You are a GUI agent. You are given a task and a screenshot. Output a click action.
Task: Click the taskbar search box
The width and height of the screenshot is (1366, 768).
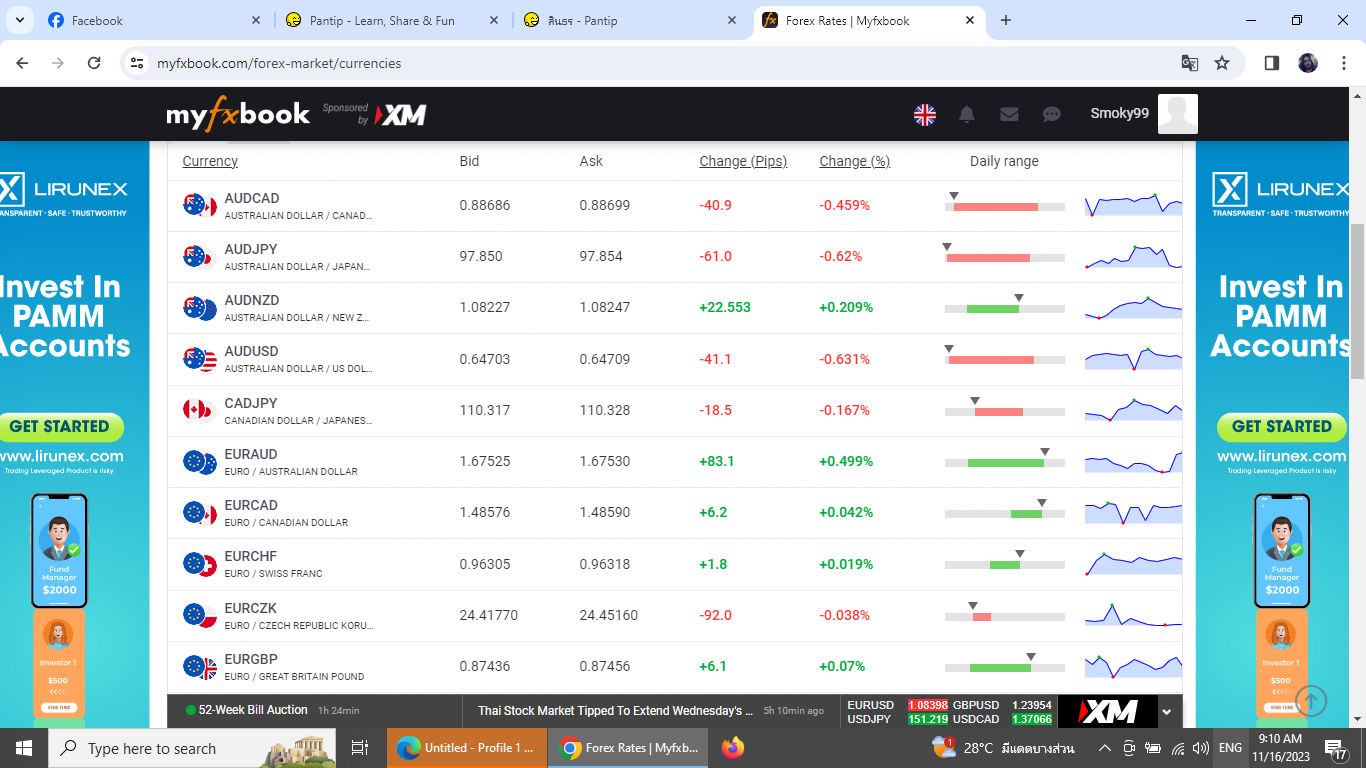click(190, 748)
